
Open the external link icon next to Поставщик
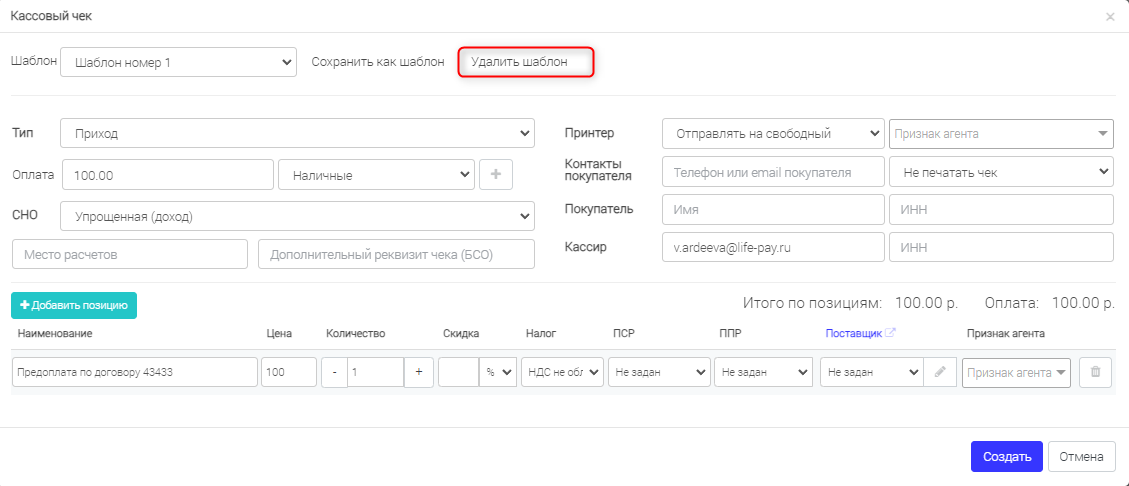[891, 333]
